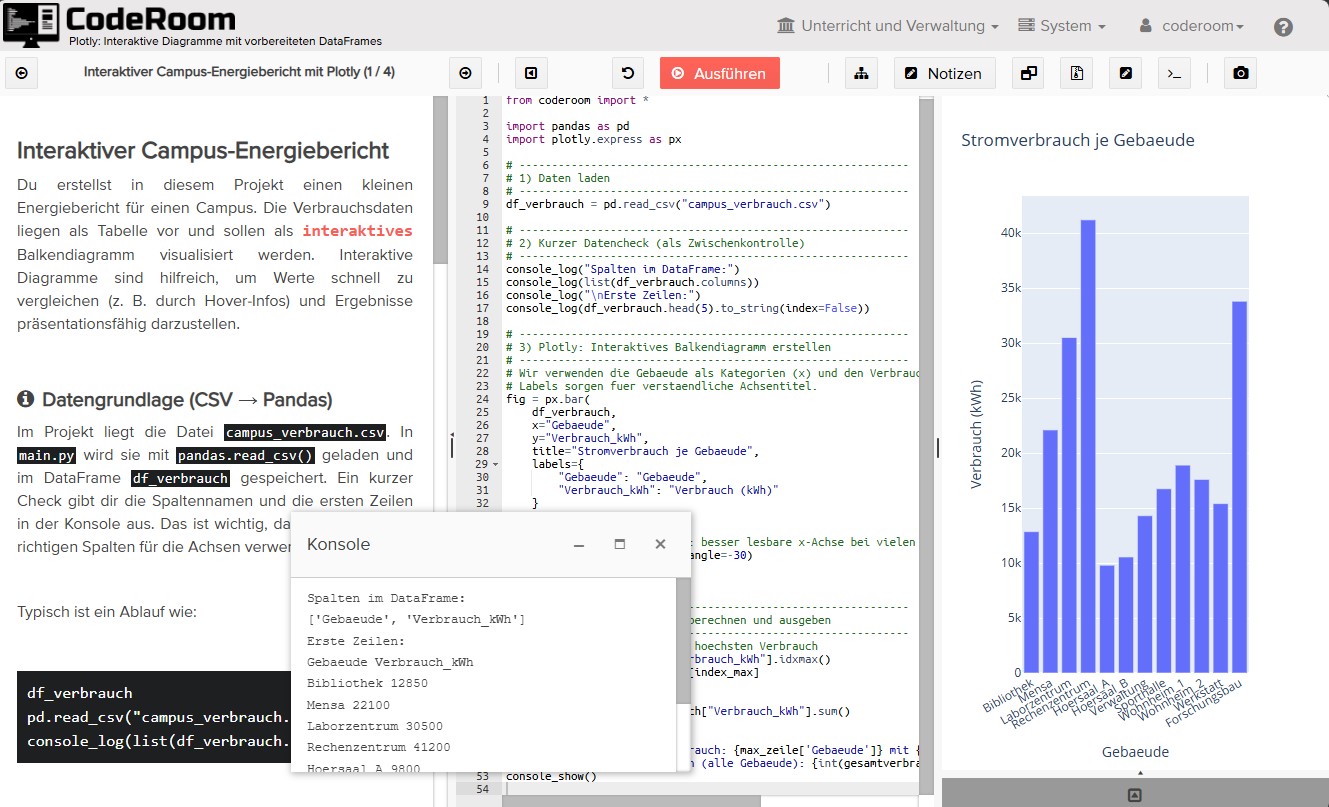The image size is (1329, 807).
Task: Click the console_show() code line
Action: [x=551, y=776]
